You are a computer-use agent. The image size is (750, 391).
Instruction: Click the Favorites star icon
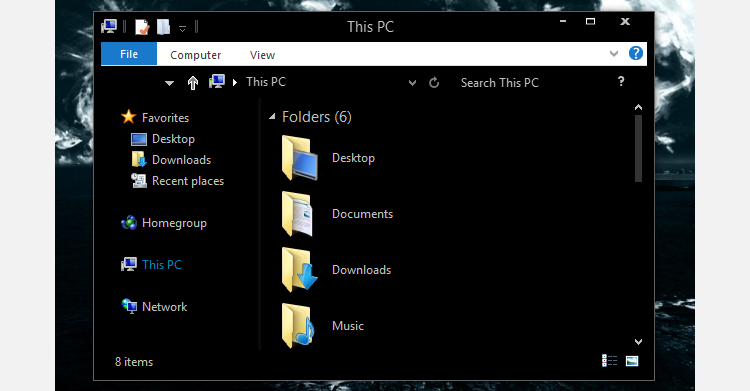128,116
